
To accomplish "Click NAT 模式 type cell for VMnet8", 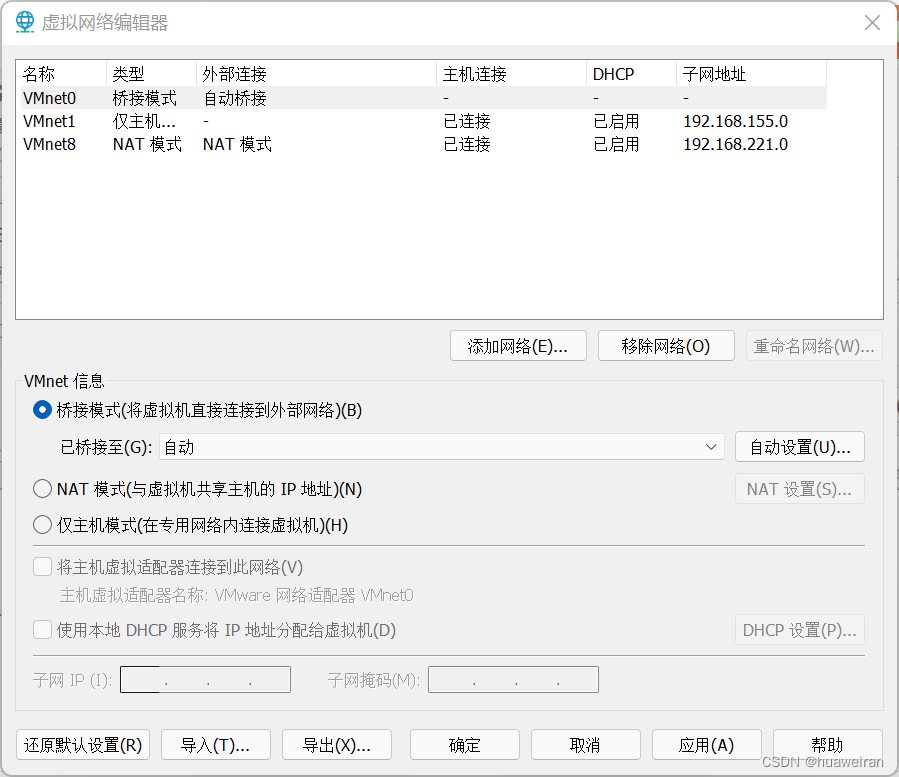I will (147, 144).
